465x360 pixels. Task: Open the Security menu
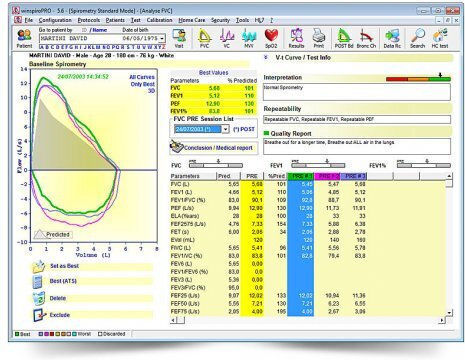point(220,20)
